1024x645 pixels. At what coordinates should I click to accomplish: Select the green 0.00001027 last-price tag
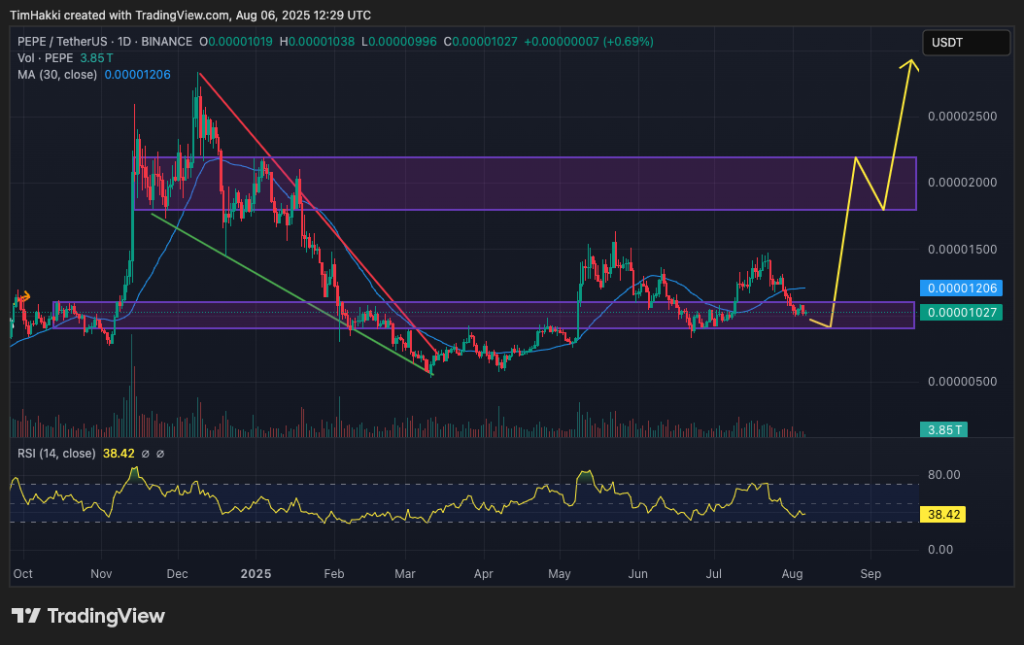pyautogui.click(x=961, y=312)
